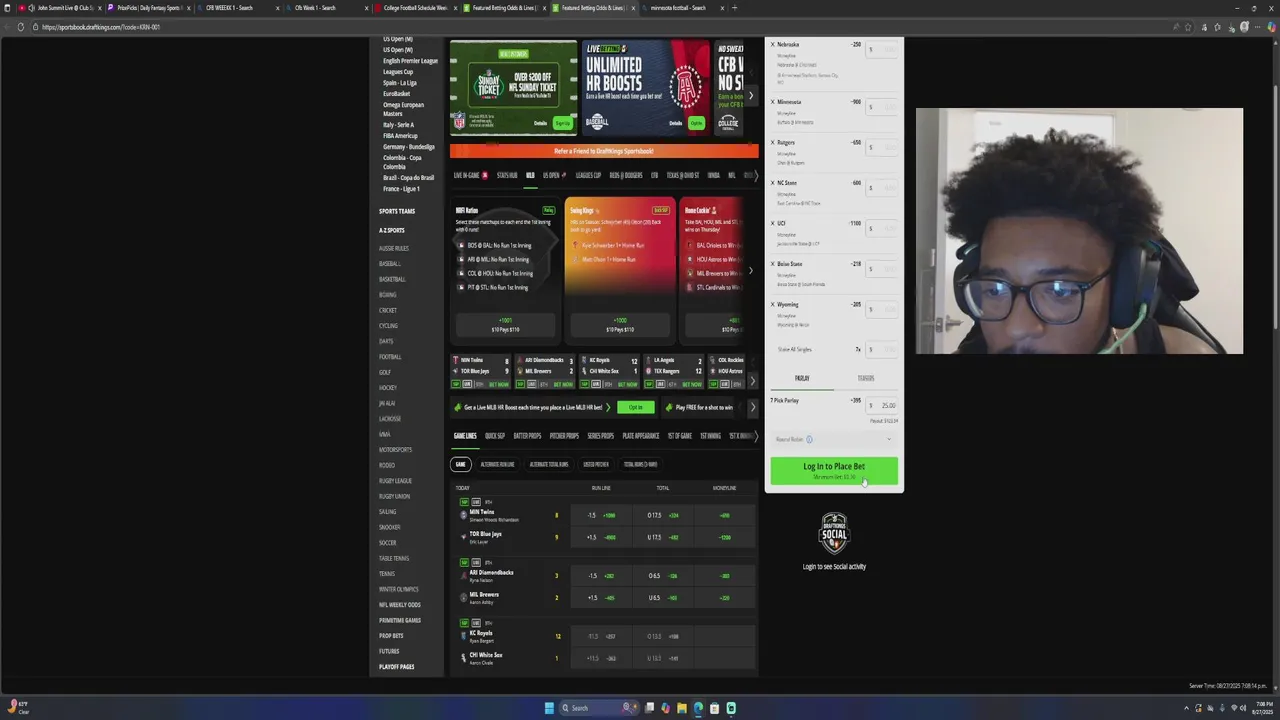1280x720 pixels.
Task: Select +1000 Swing Kings bet button
Action: coord(620,325)
